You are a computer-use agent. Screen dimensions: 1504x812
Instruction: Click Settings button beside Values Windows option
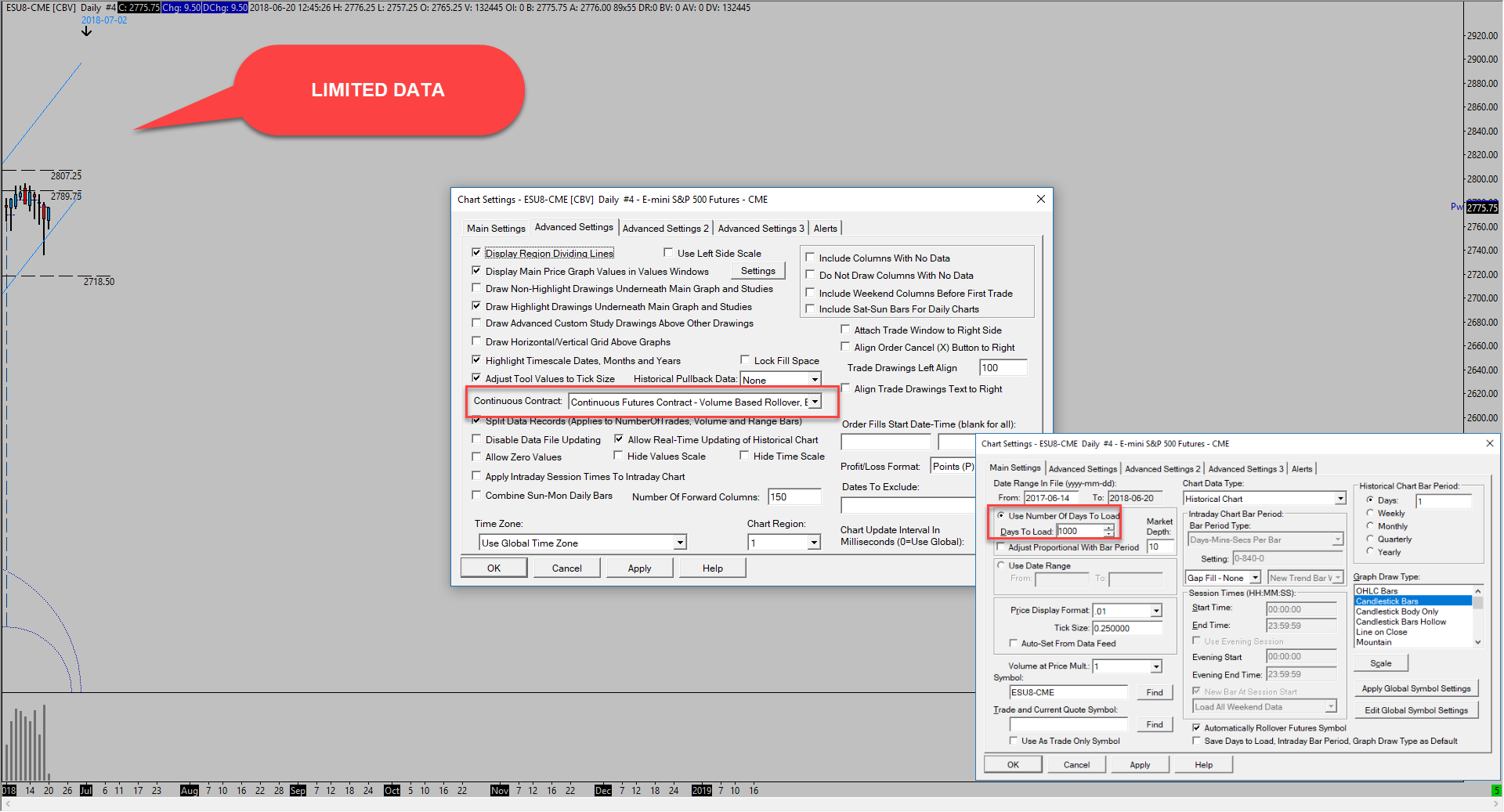click(757, 271)
